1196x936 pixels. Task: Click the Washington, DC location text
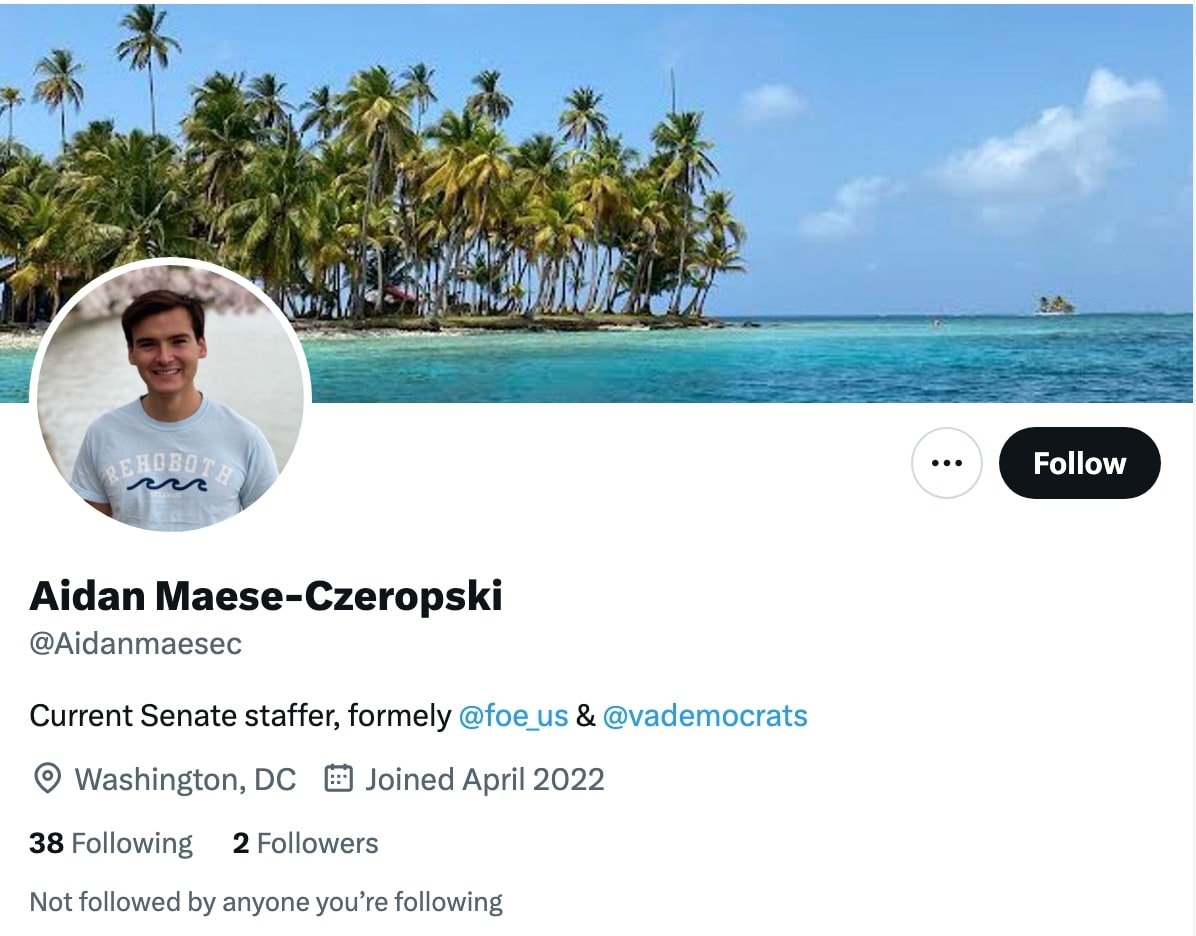click(185, 779)
